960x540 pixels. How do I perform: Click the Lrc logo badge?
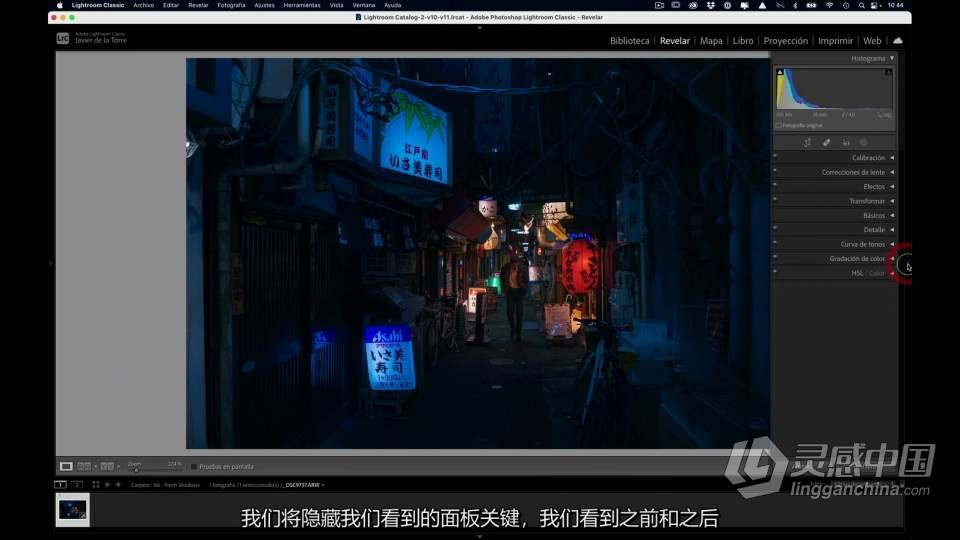pos(62,39)
